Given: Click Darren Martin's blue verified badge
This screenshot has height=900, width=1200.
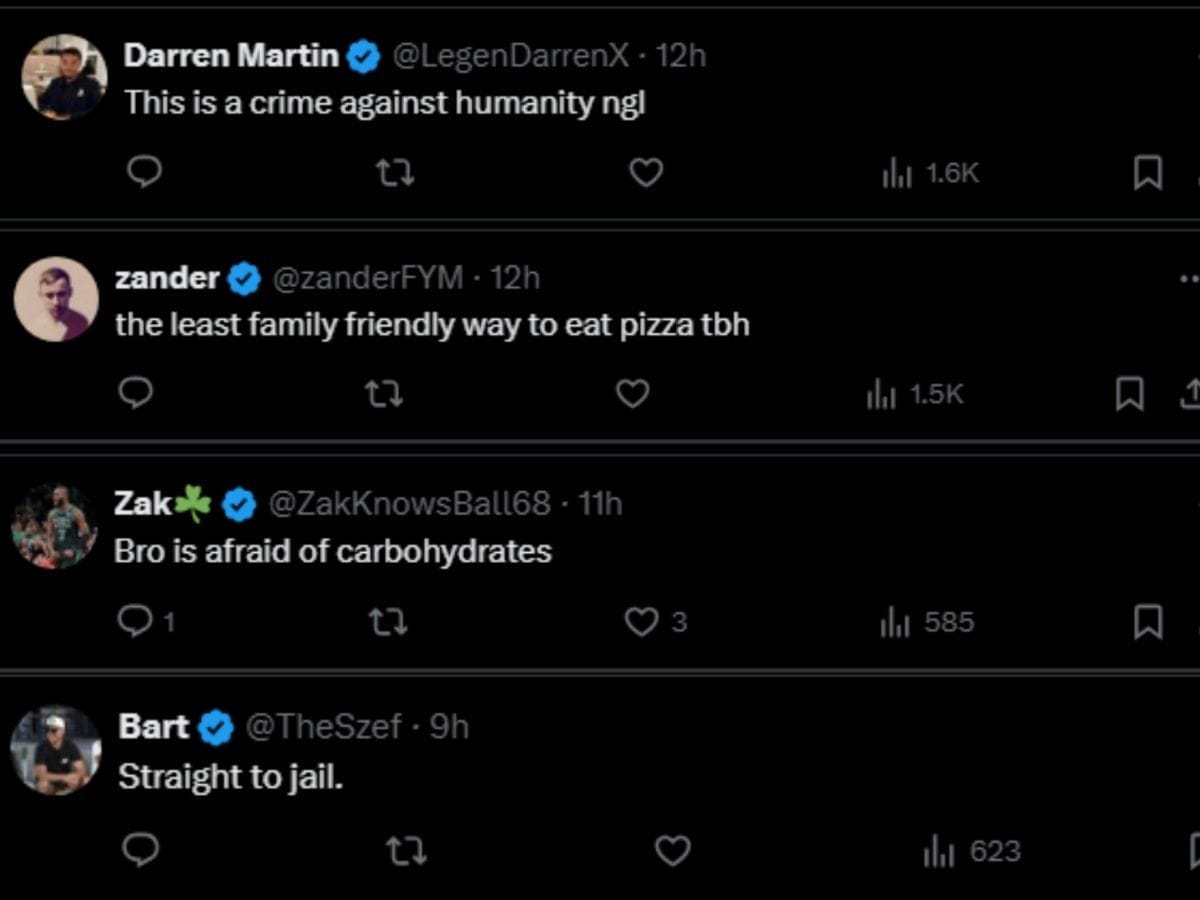Looking at the screenshot, I should coord(363,55).
